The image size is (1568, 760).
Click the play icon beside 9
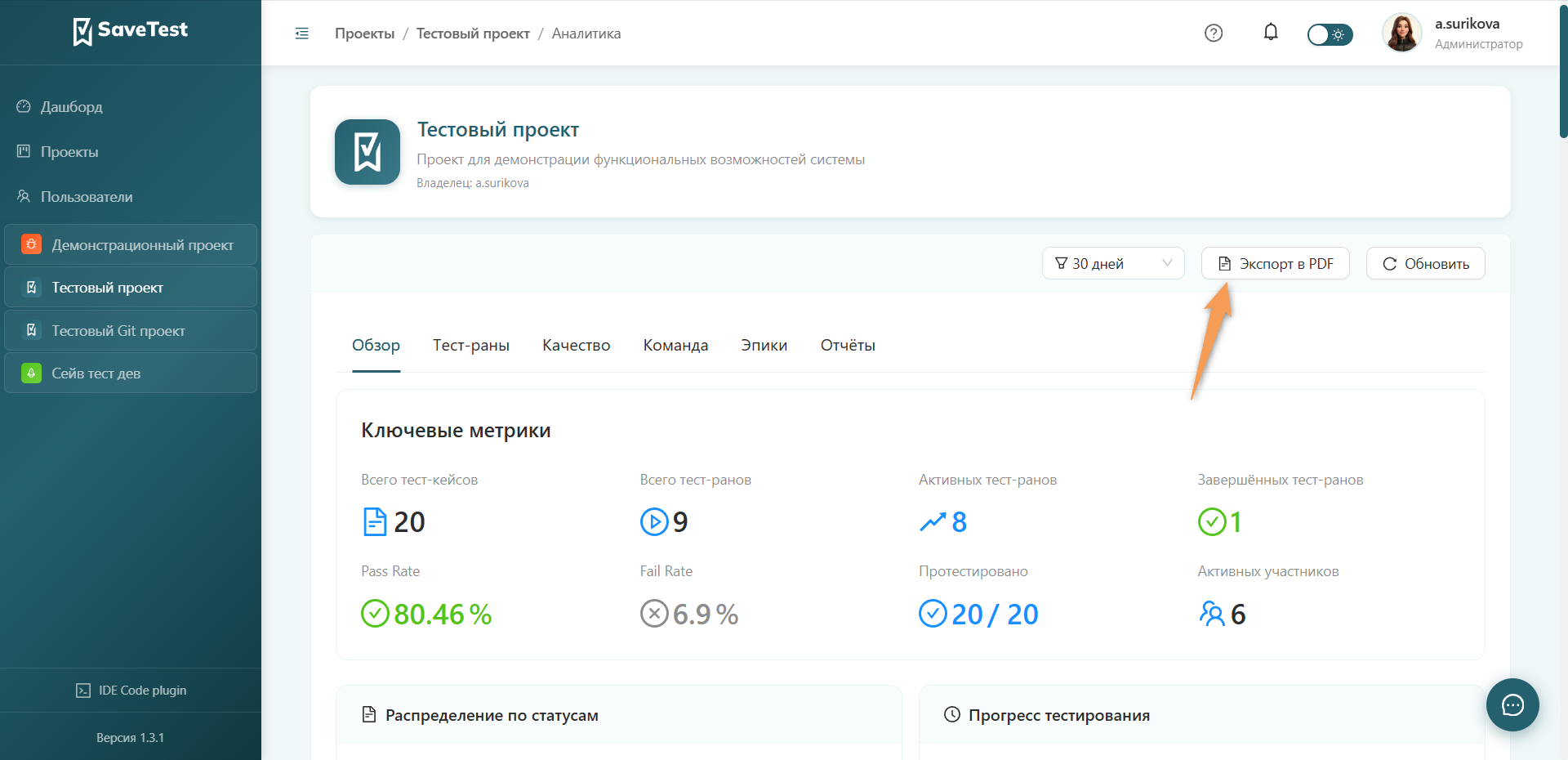click(654, 521)
